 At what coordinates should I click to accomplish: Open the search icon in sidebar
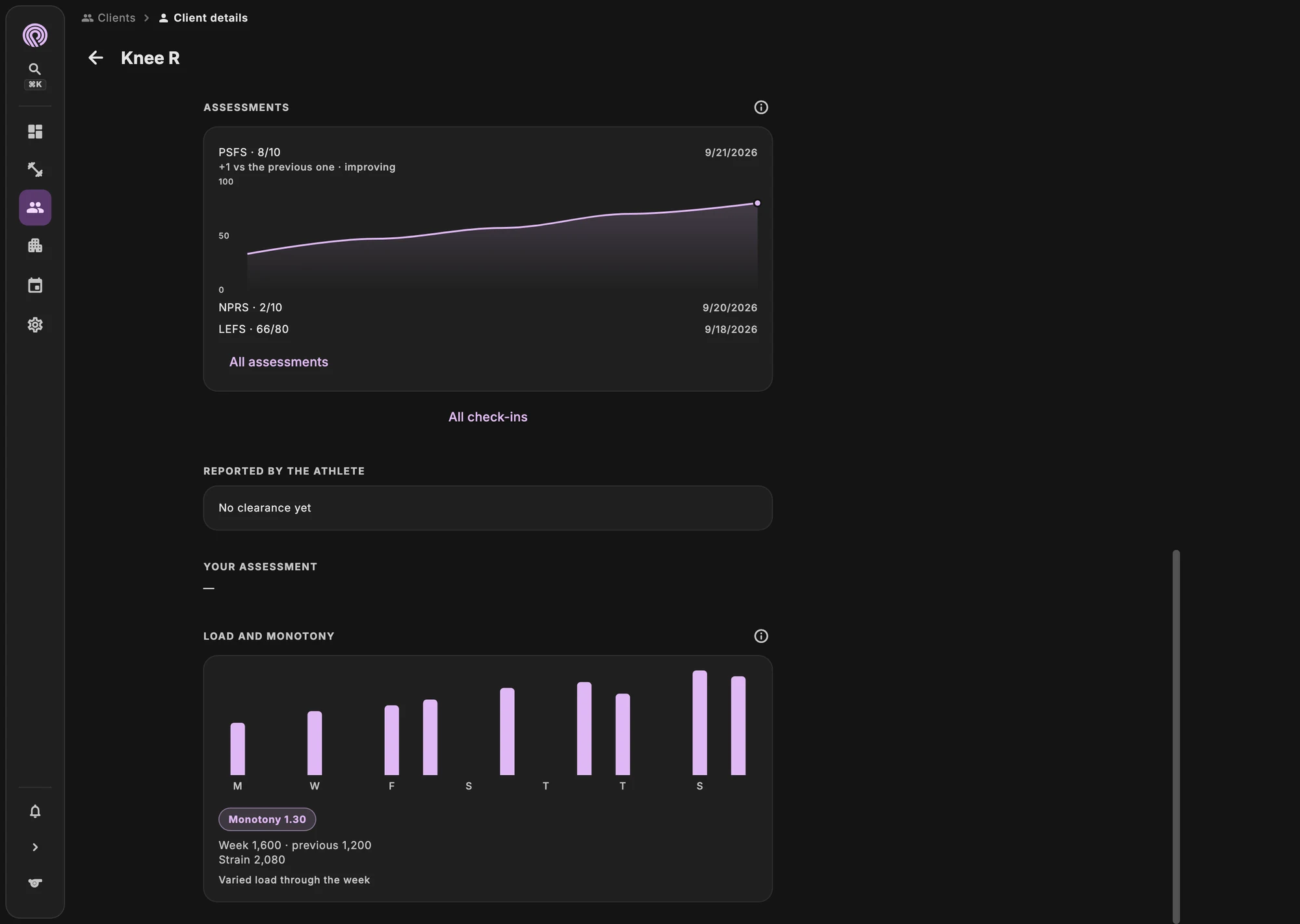35,70
